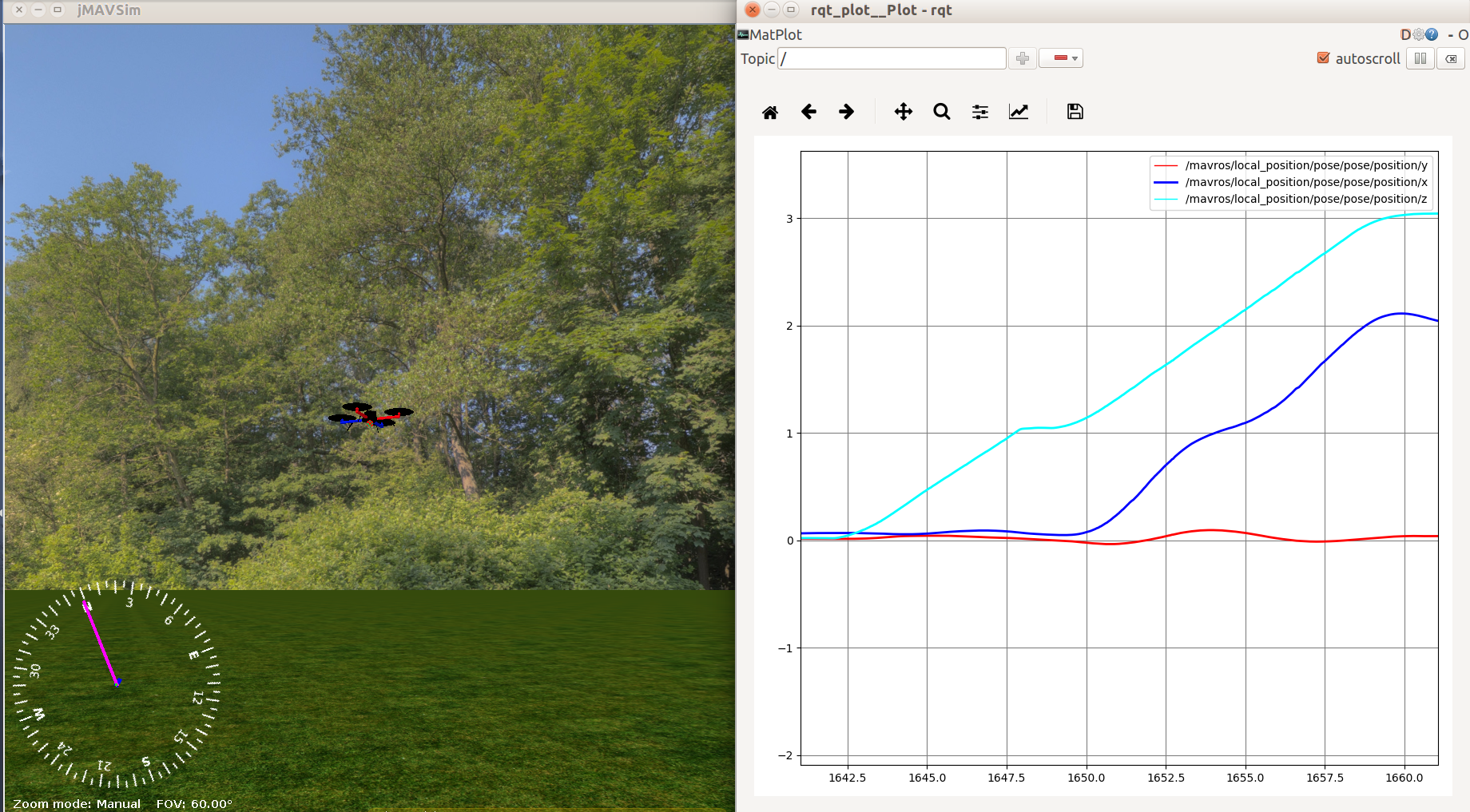Open the plugin configuration gear icon
Image resolution: width=1470 pixels, height=812 pixels.
pos(1419,34)
